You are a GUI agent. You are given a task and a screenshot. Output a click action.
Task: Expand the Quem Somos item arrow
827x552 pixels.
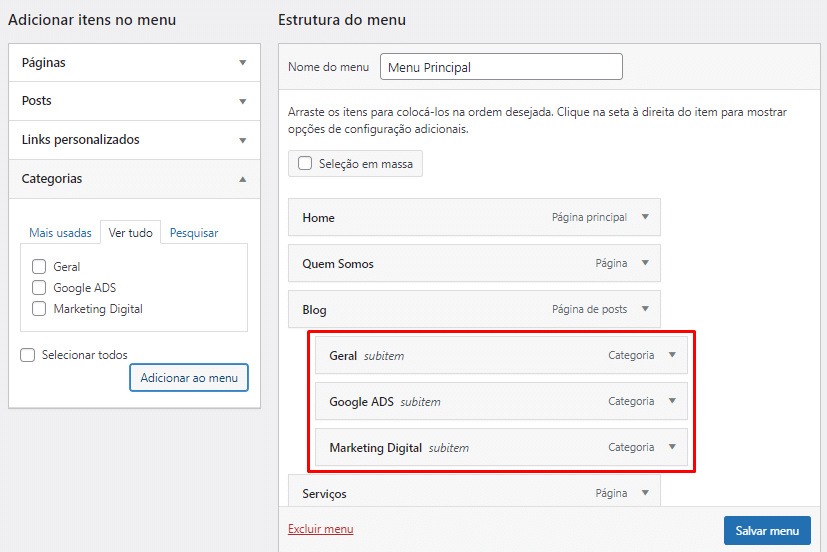coord(645,263)
